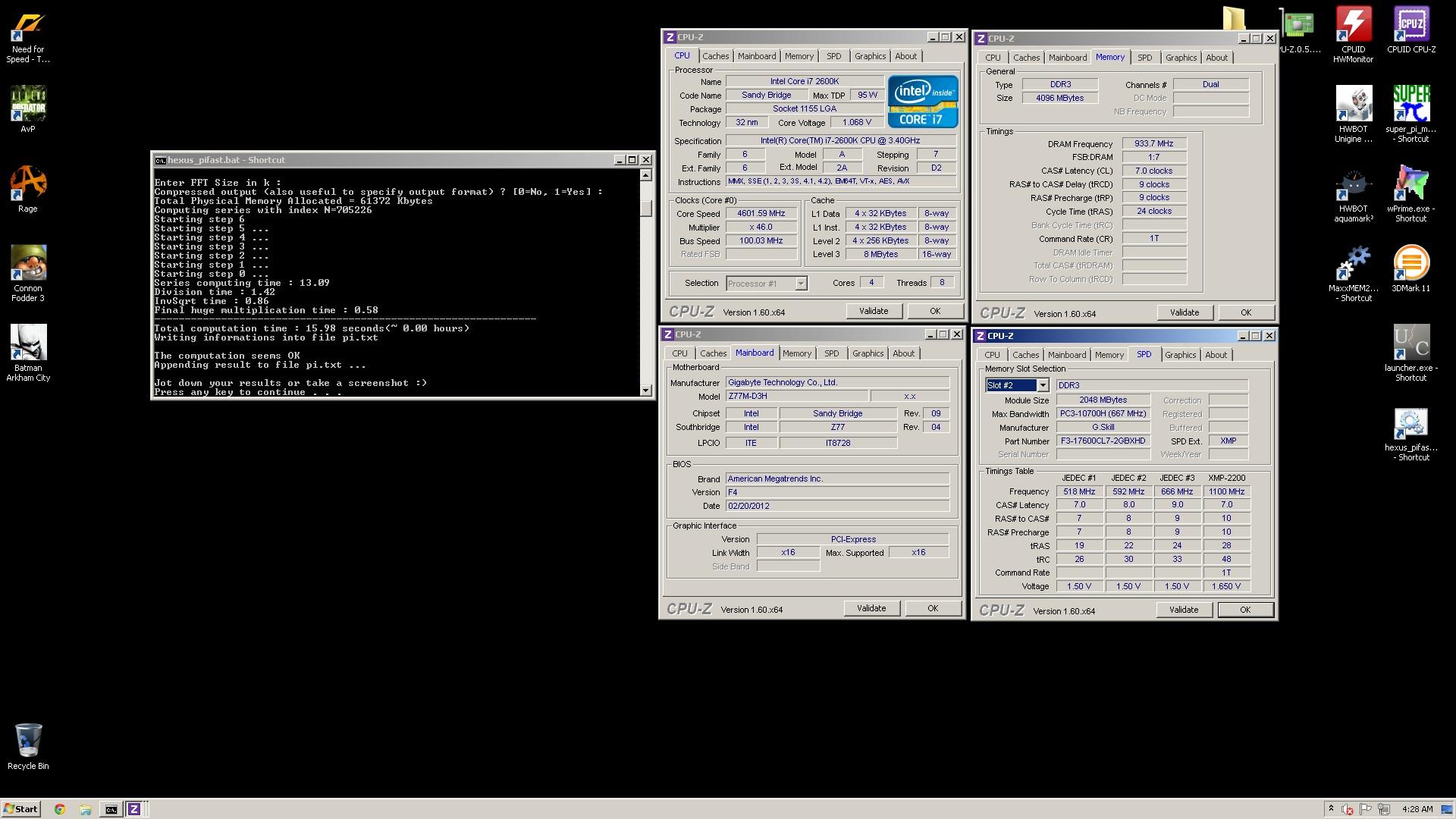The height and width of the screenshot is (819, 1456).
Task: Select SPD tab in Memory window
Action: point(1144,58)
